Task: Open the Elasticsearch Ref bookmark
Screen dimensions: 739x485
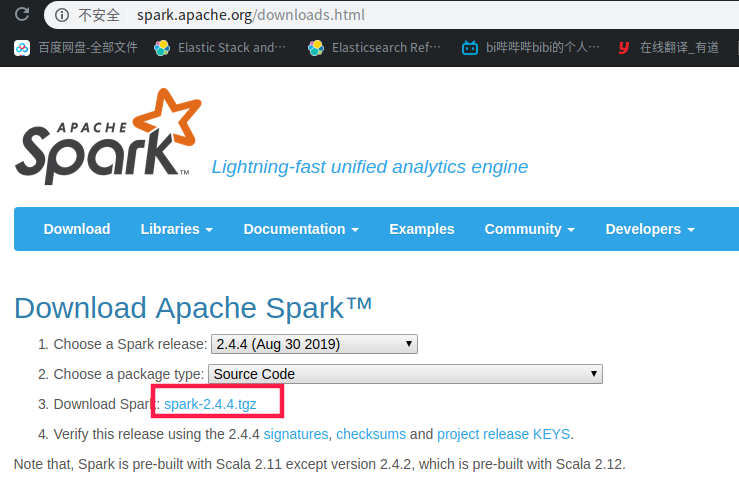Action: pyautogui.click(x=374, y=48)
